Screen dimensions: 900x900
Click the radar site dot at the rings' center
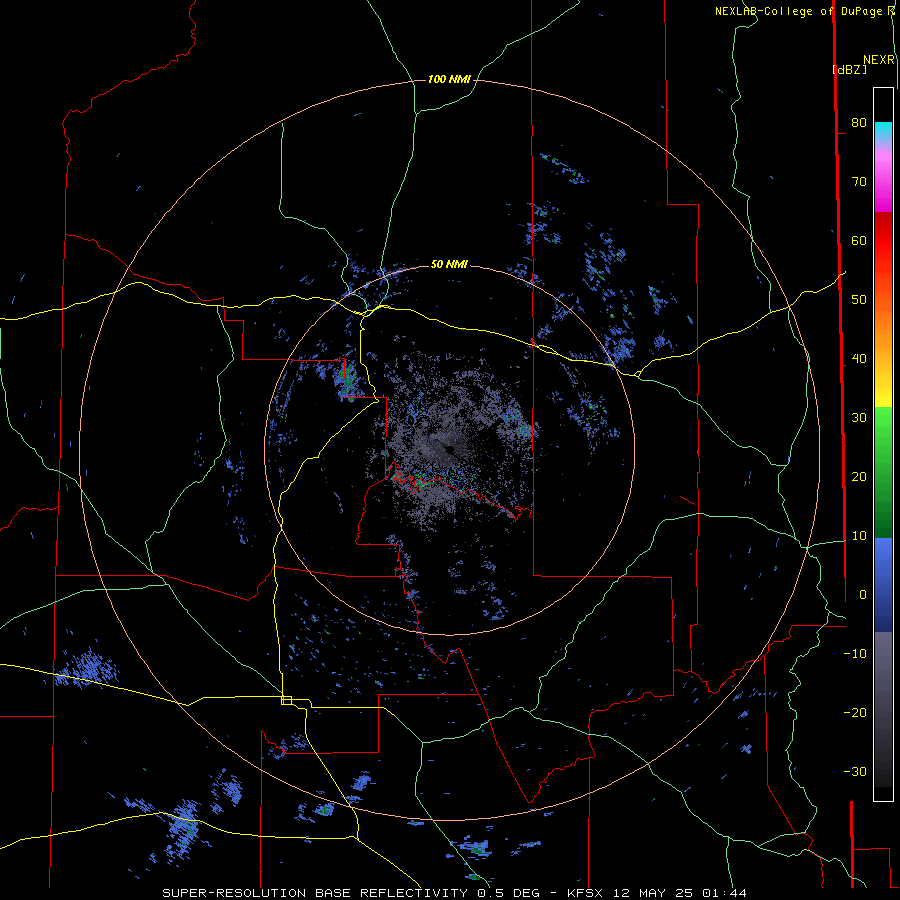pyautogui.click(x=449, y=449)
